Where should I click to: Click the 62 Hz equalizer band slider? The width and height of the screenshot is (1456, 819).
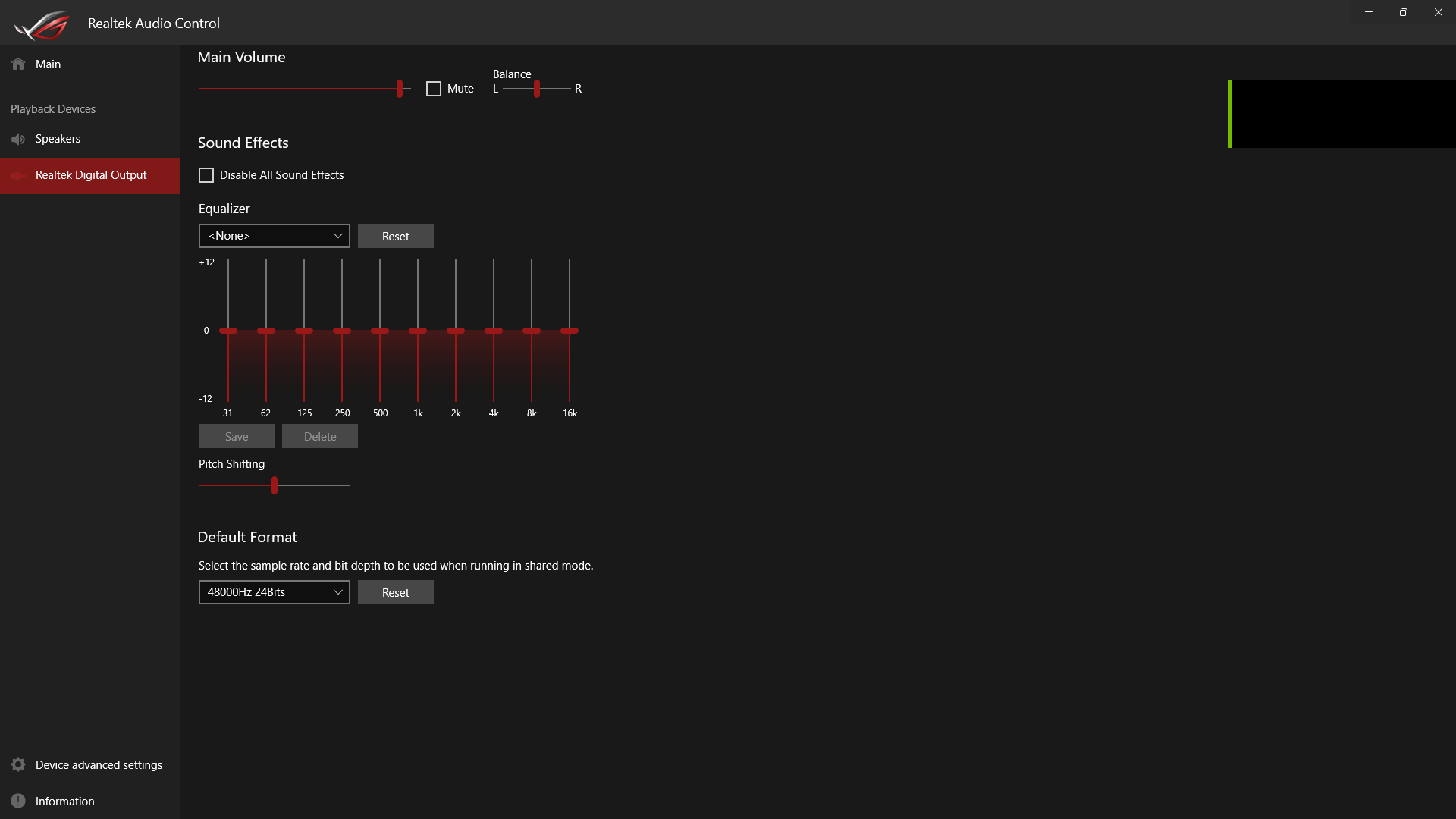click(x=266, y=331)
